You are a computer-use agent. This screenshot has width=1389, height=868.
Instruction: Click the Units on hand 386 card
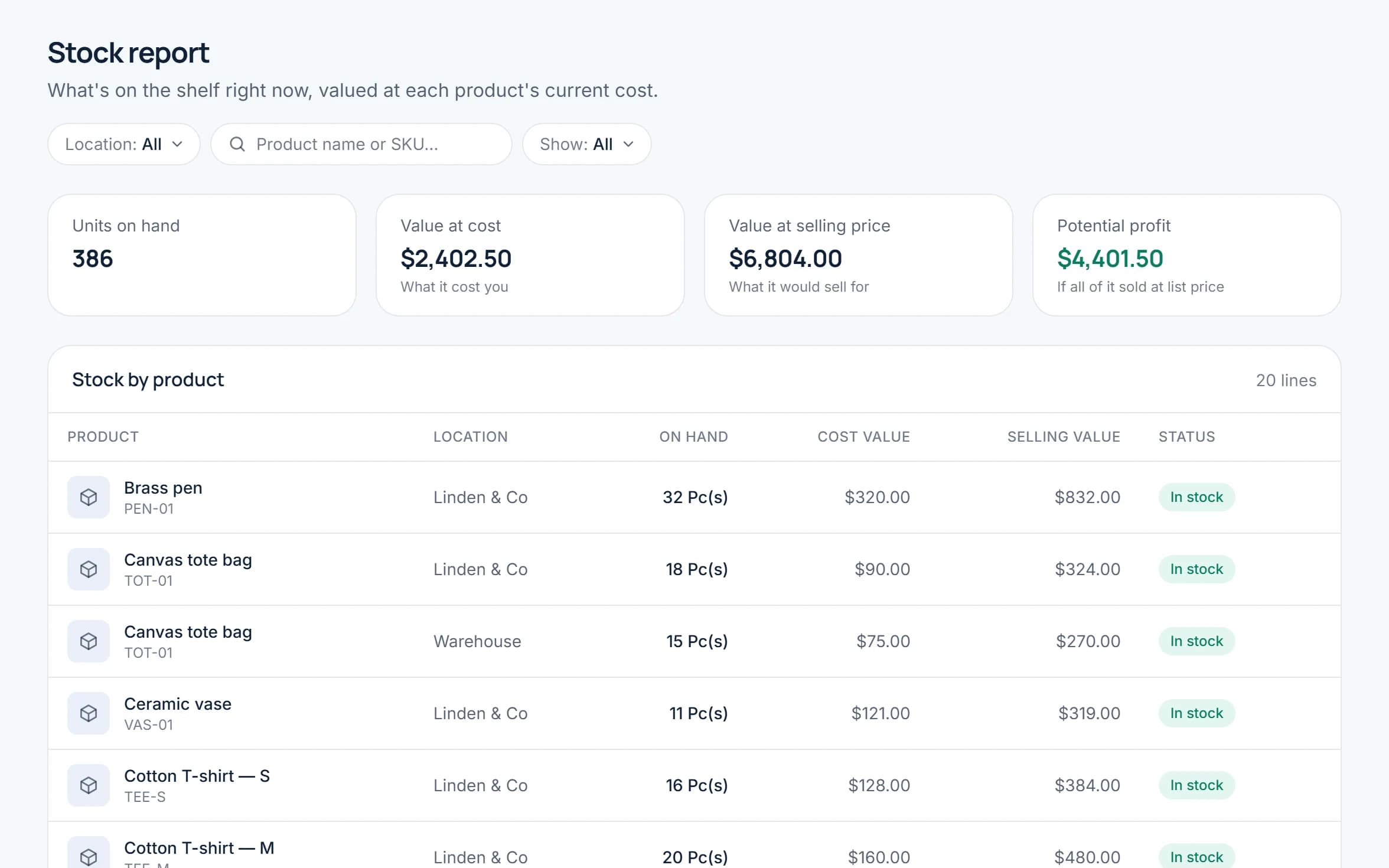click(202, 255)
